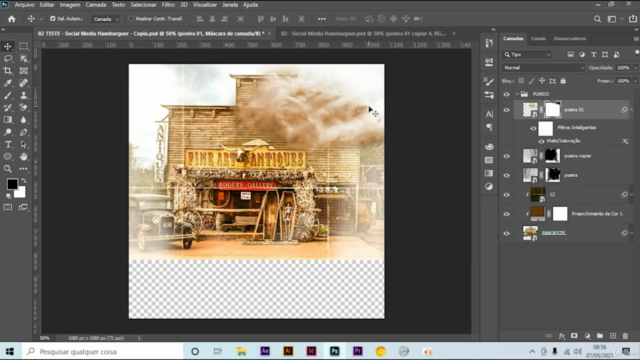Switch to the Canais tab
640x360 pixels.
538,38
